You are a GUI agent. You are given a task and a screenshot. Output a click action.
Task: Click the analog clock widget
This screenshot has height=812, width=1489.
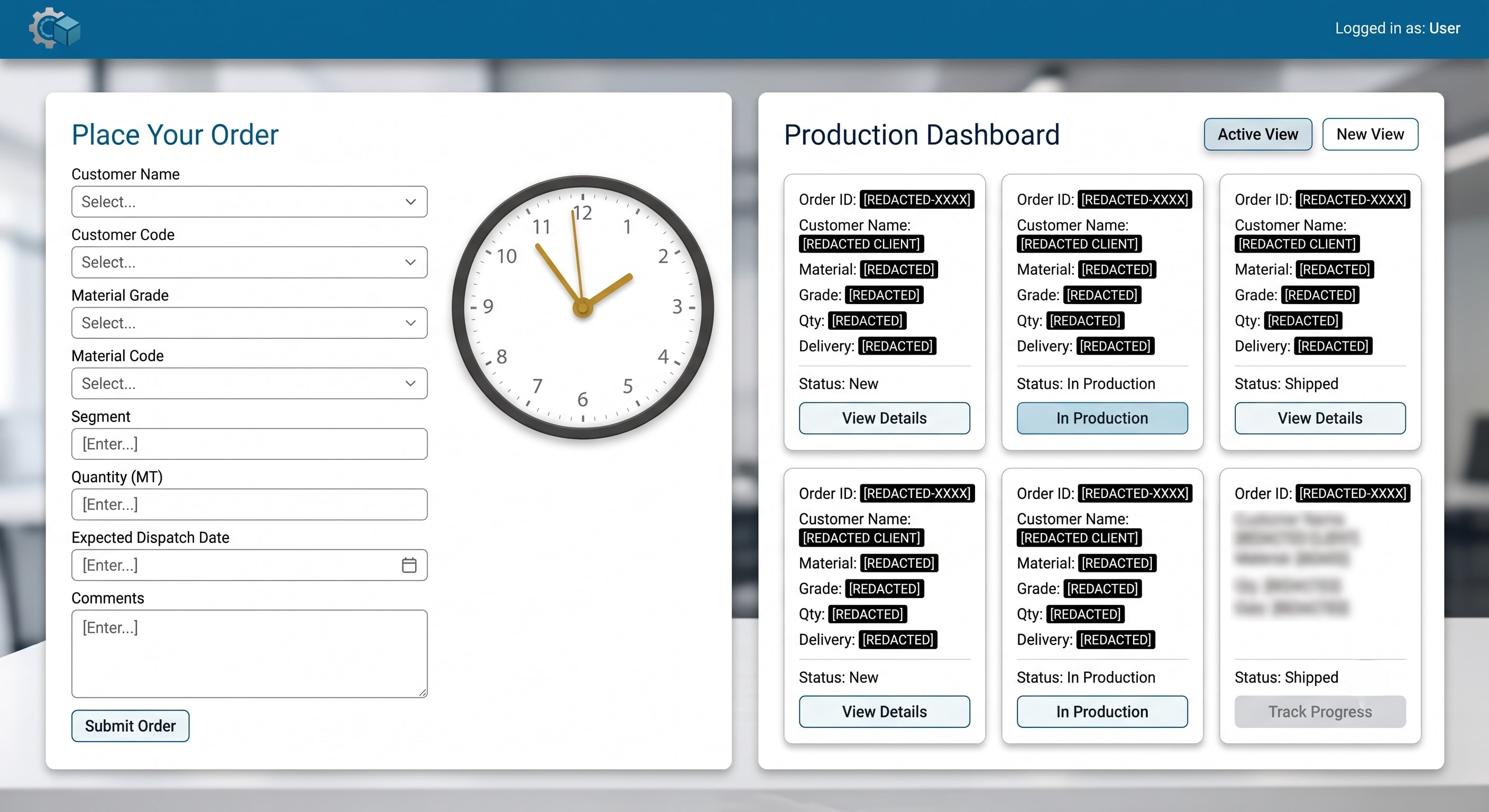pyautogui.click(x=583, y=307)
